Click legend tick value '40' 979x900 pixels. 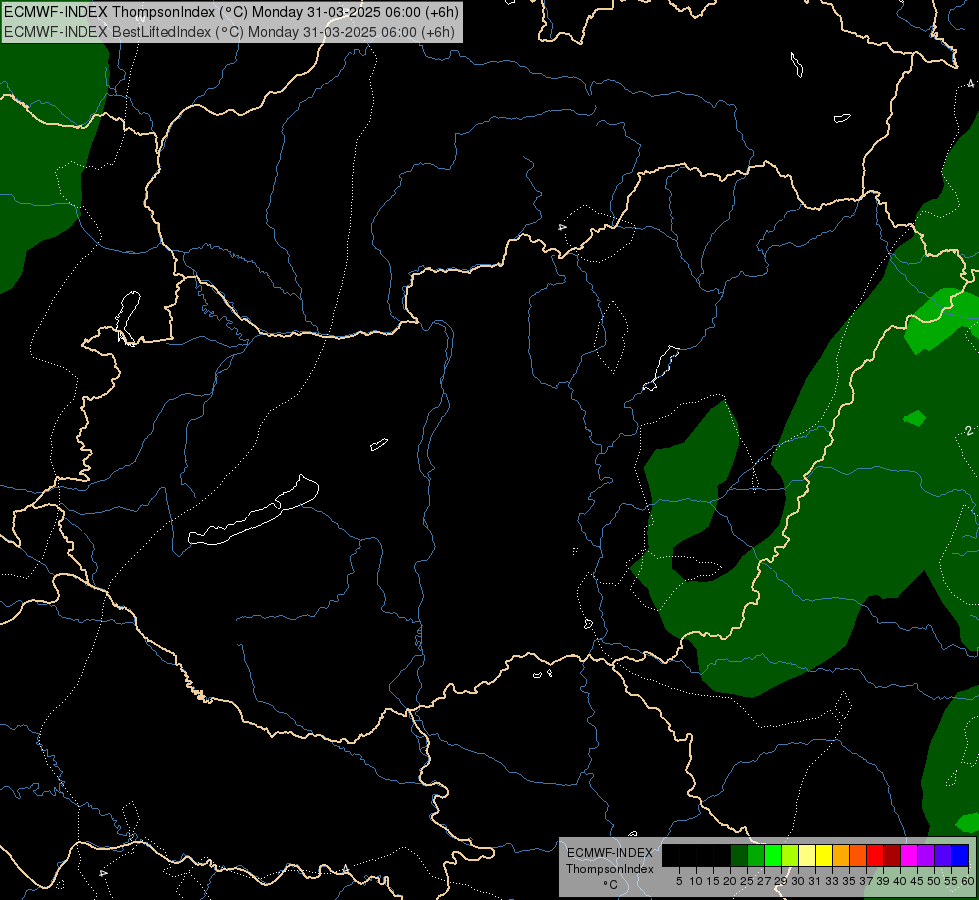tap(900, 881)
